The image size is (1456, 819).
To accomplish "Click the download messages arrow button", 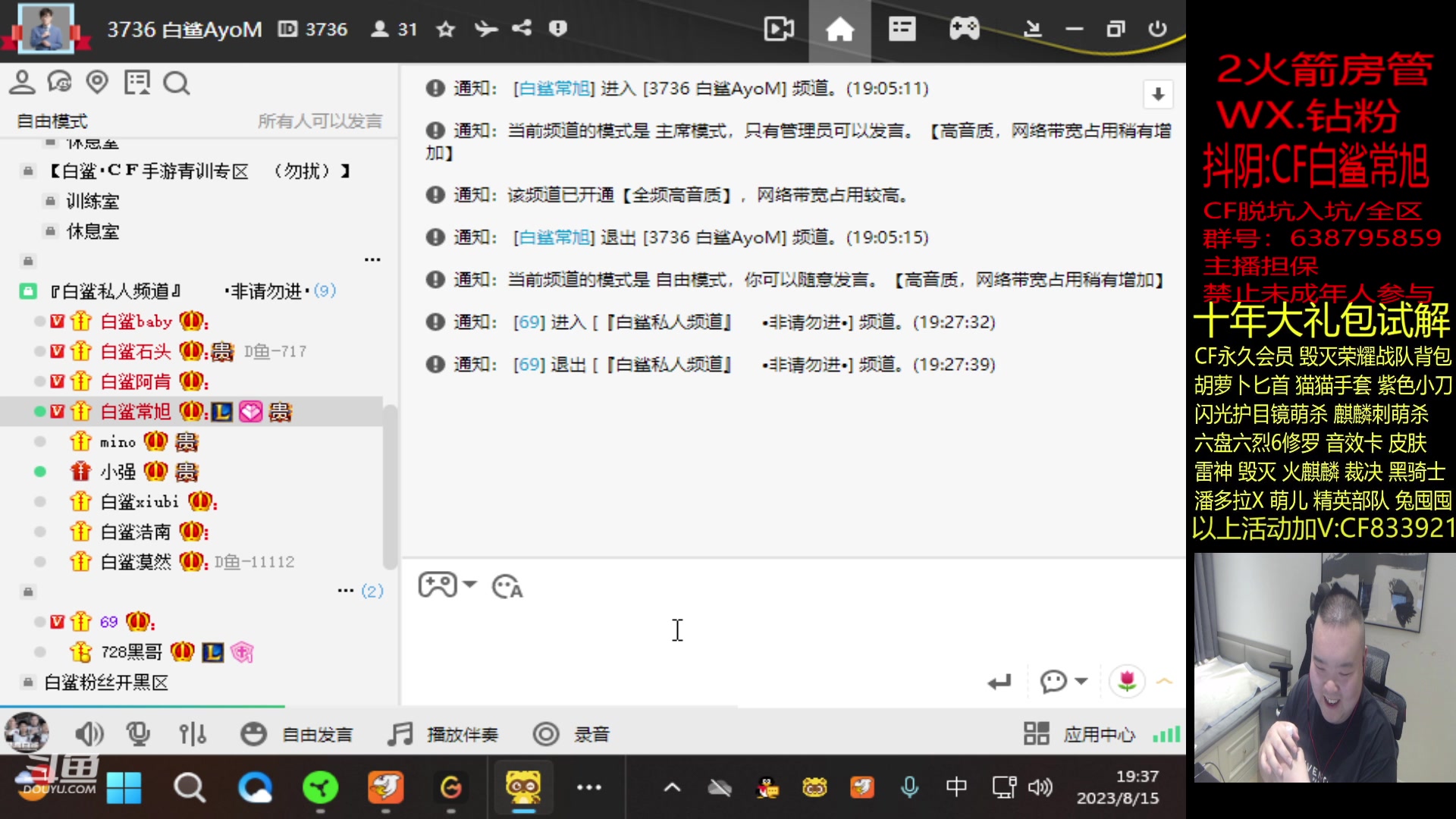I will pyautogui.click(x=1157, y=94).
